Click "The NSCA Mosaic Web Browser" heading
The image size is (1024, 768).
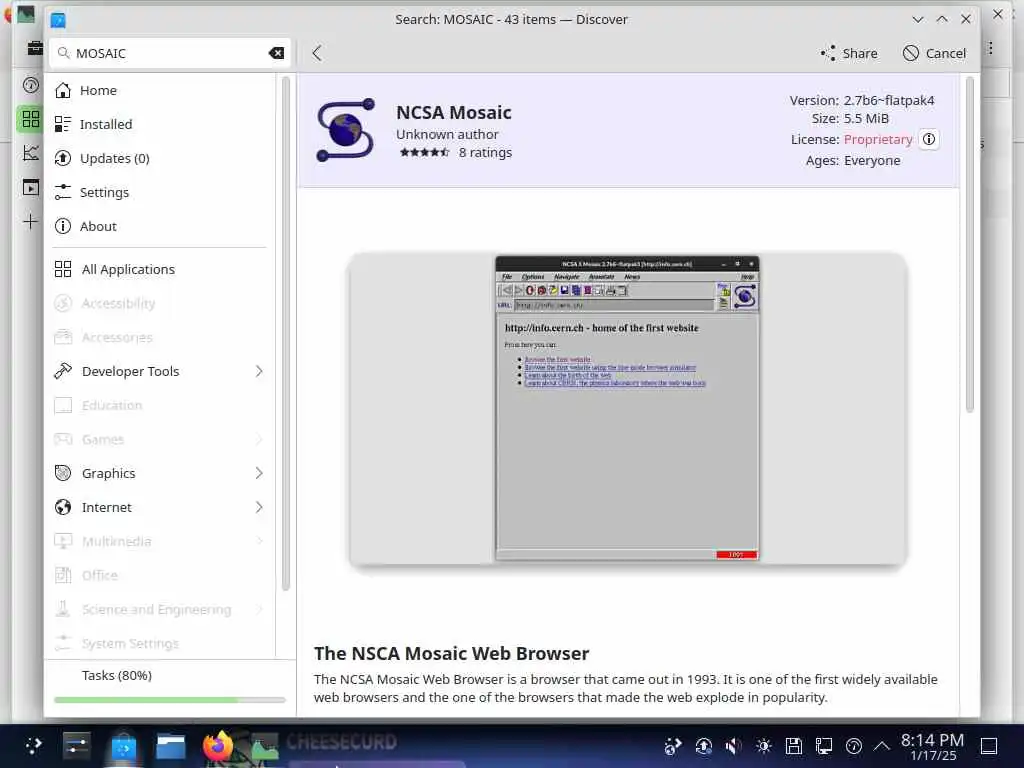click(451, 653)
